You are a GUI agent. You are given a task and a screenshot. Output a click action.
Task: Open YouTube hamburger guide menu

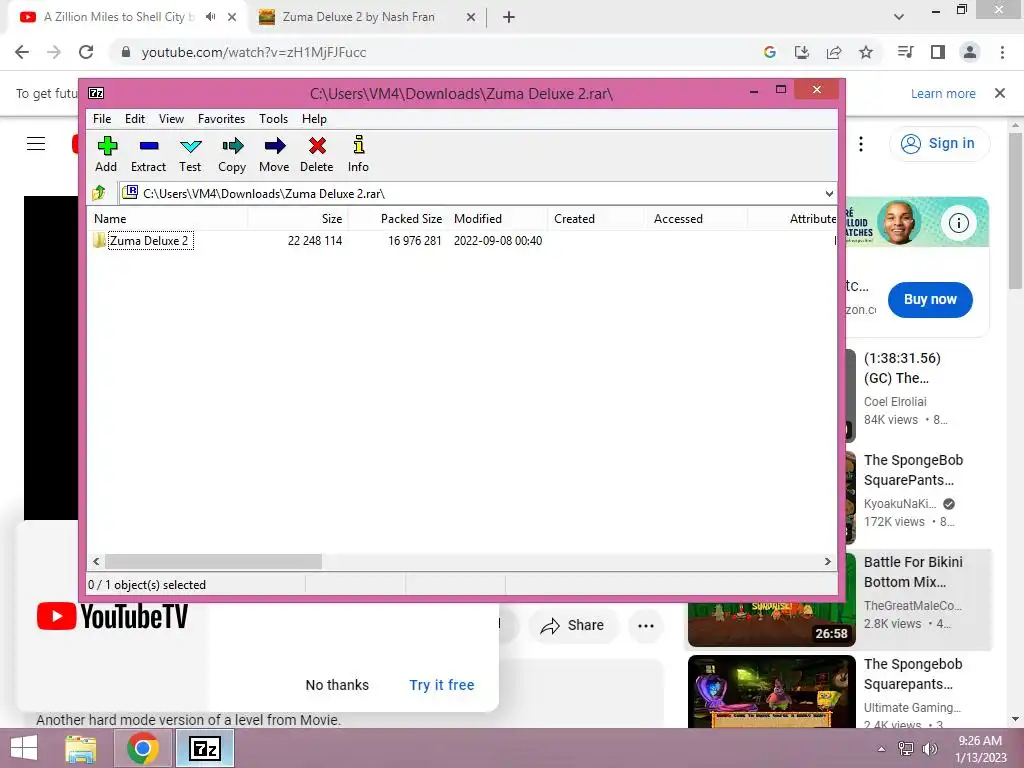point(36,144)
